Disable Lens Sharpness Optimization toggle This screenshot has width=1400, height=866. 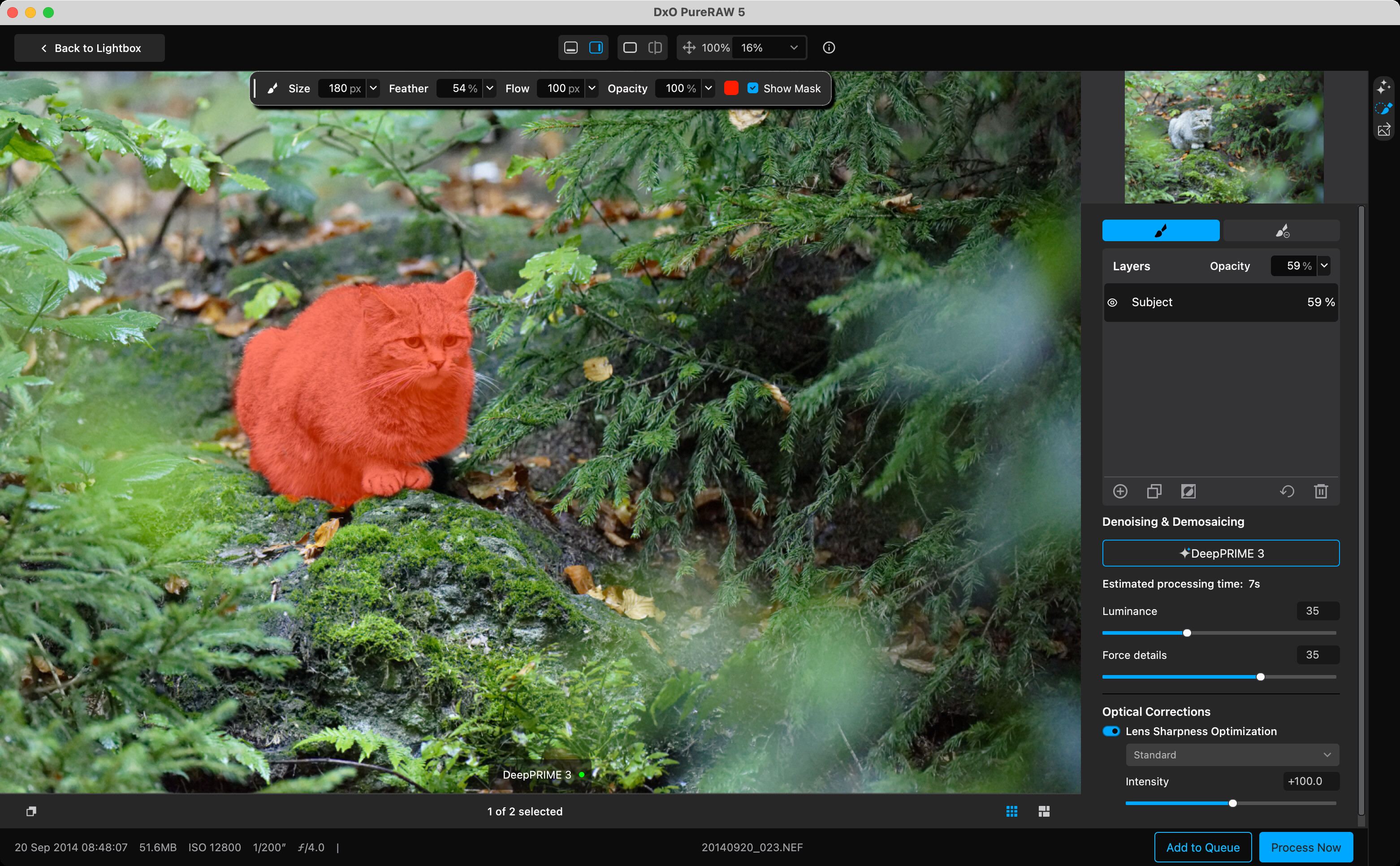1111,732
